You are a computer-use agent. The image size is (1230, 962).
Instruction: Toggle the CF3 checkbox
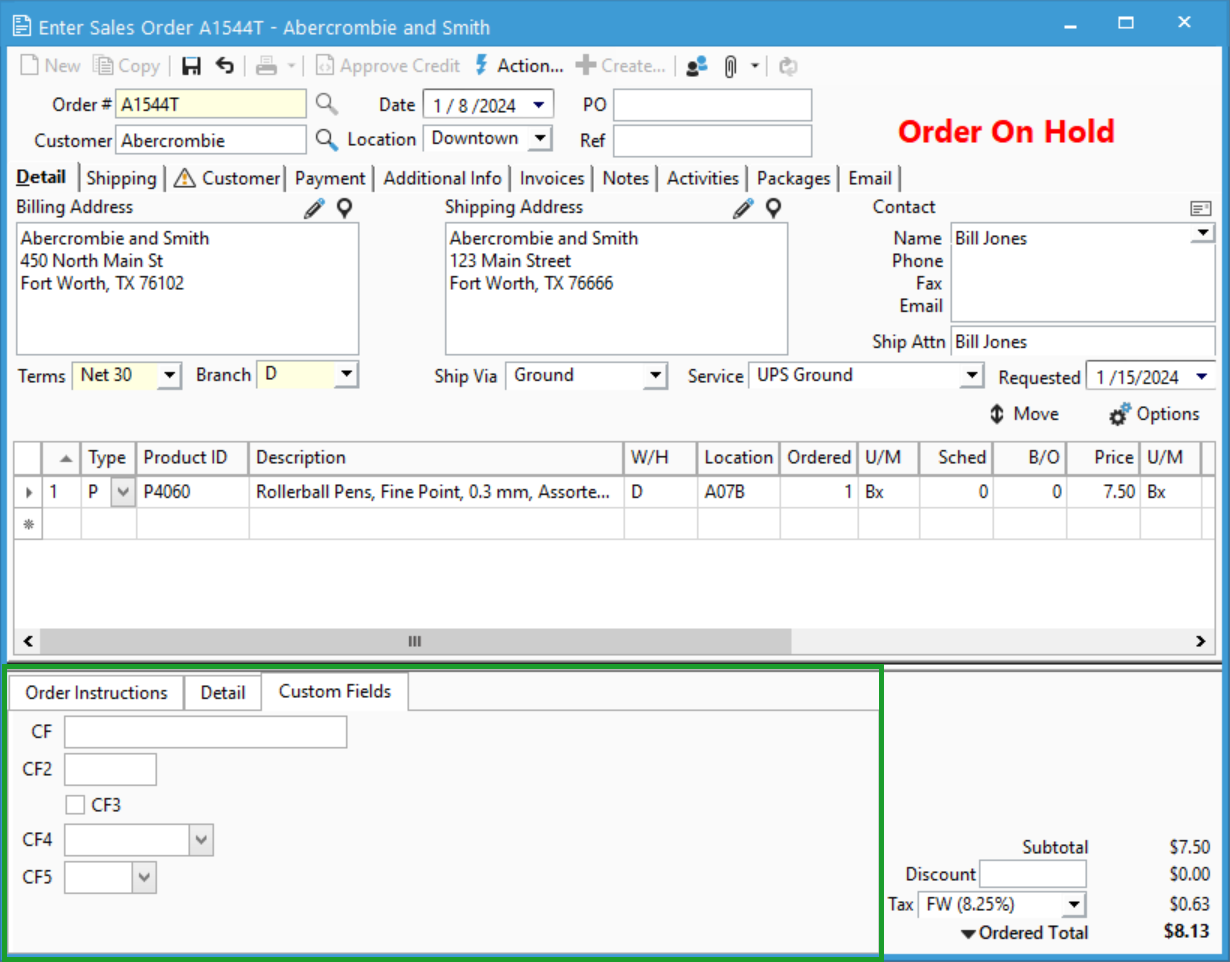click(x=74, y=804)
